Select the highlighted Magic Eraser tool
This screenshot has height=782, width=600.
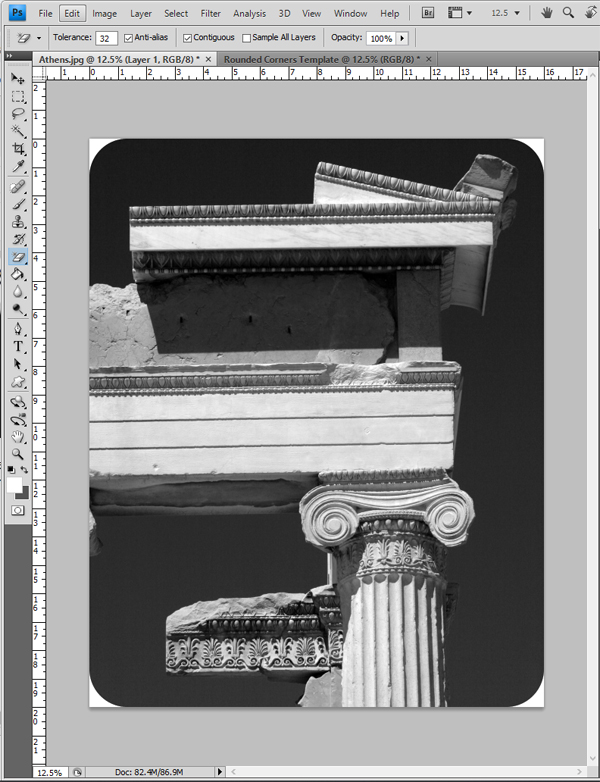pyautogui.click(x=18, y=257)
